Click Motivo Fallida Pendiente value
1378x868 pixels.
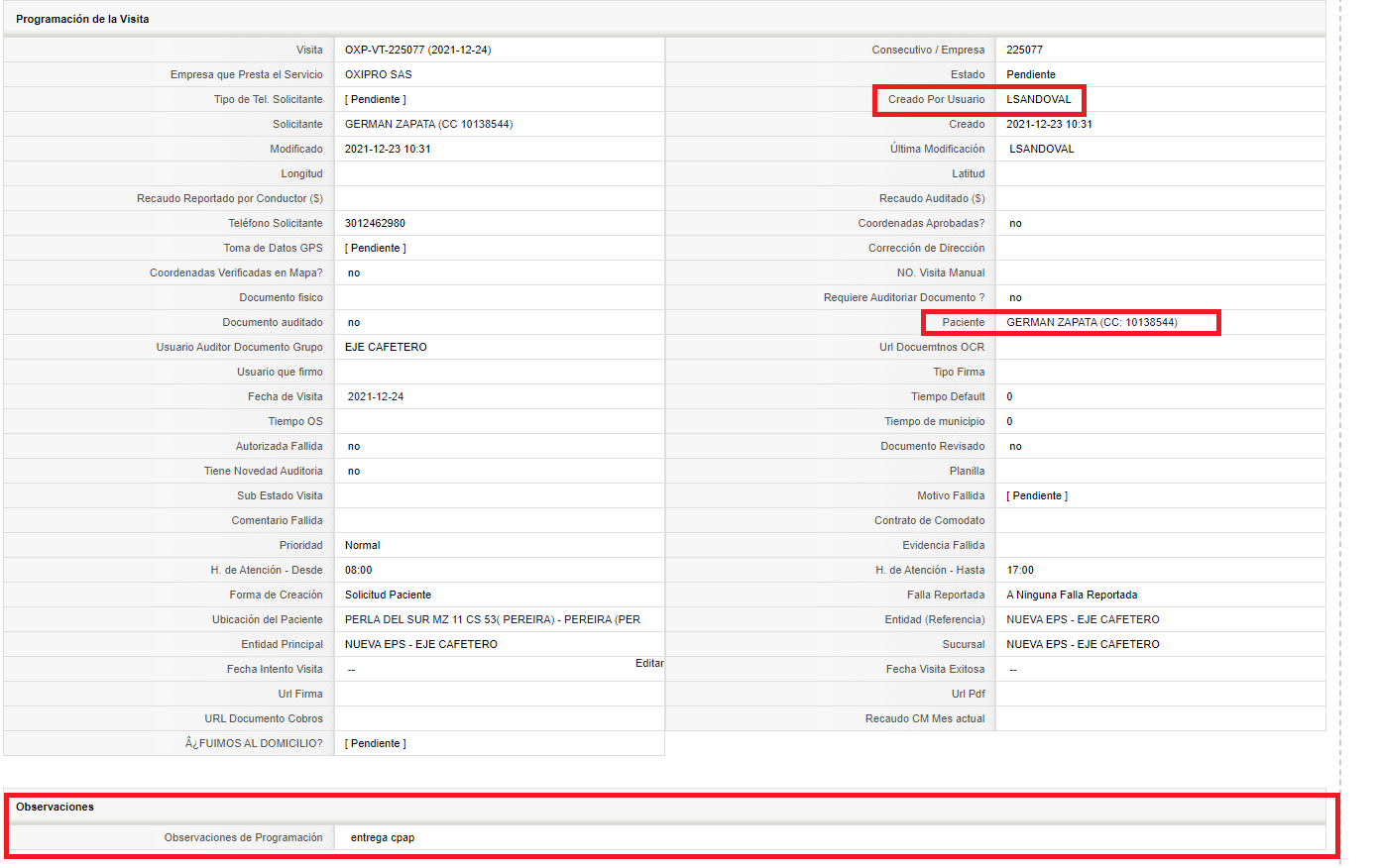click(x=1037, y=495)
